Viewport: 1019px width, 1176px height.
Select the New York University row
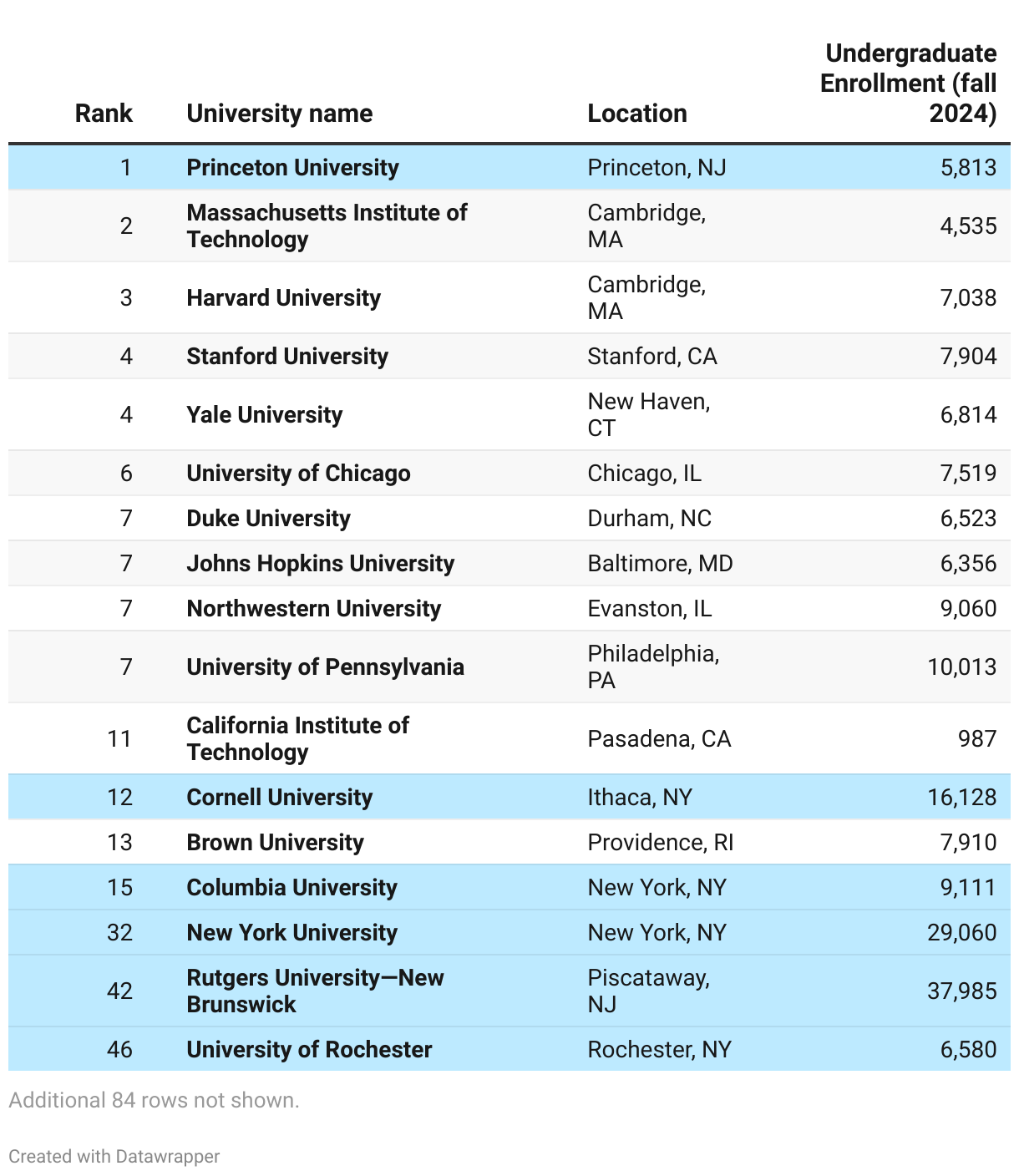click(510, 932)
